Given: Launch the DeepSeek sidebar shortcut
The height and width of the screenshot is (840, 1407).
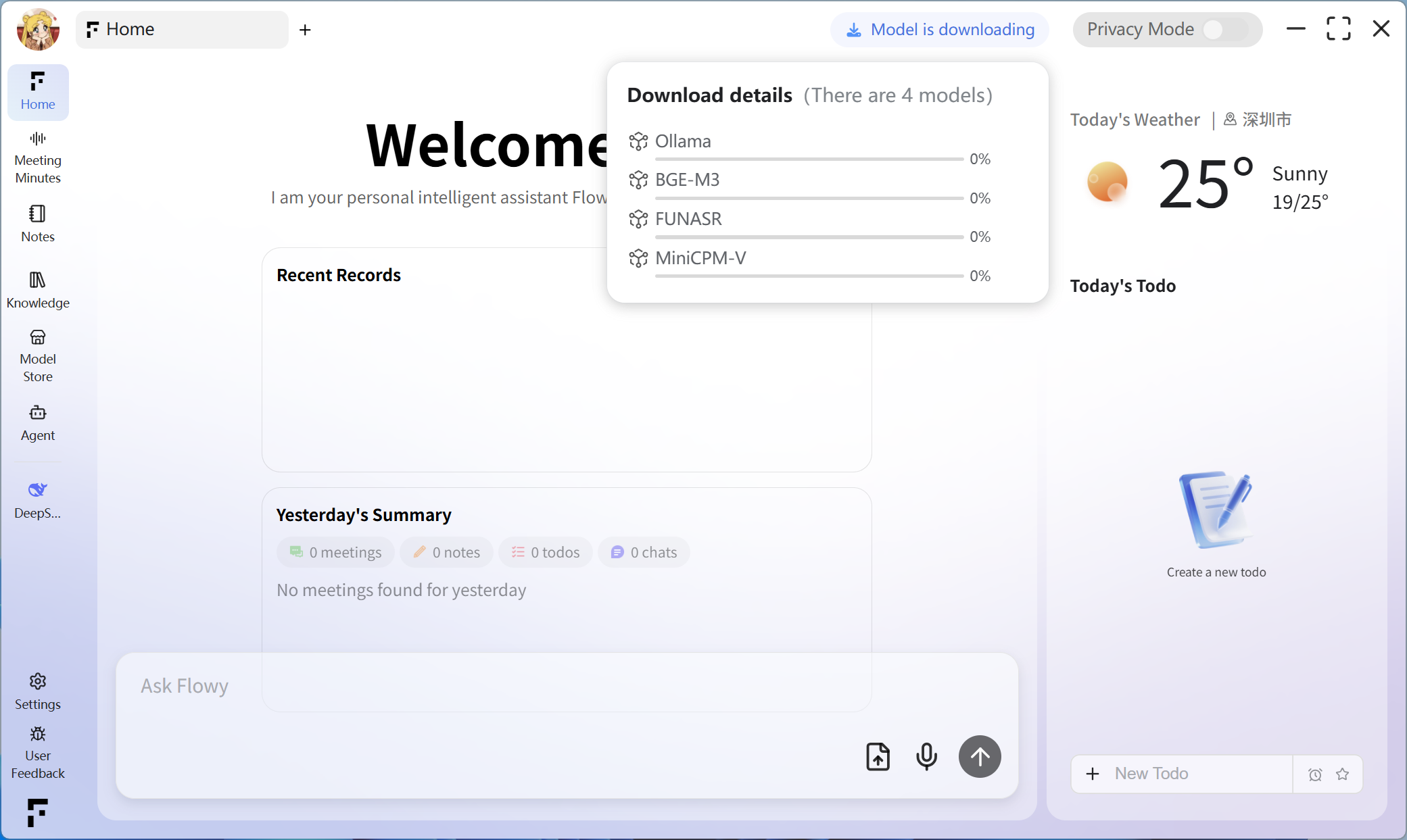Looking at the screenshot, I should click(x=38, y=499).
